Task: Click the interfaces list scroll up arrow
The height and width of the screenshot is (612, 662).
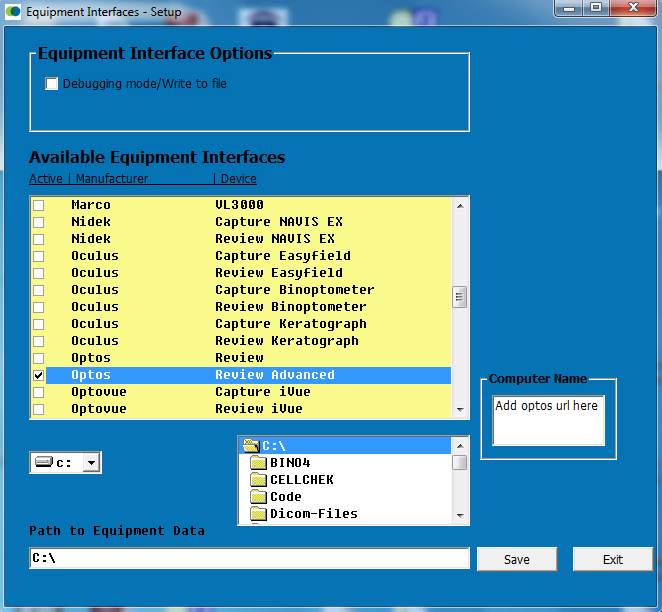Action: click(460, 206)
